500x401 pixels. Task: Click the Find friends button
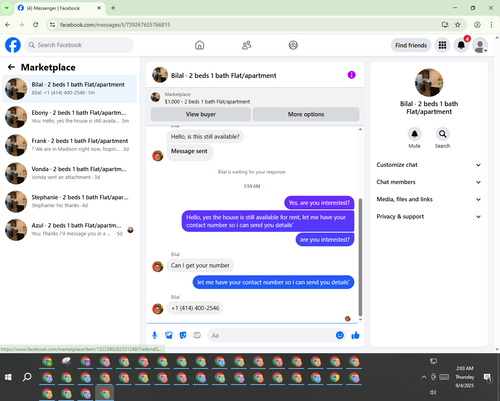coord(411,45)
